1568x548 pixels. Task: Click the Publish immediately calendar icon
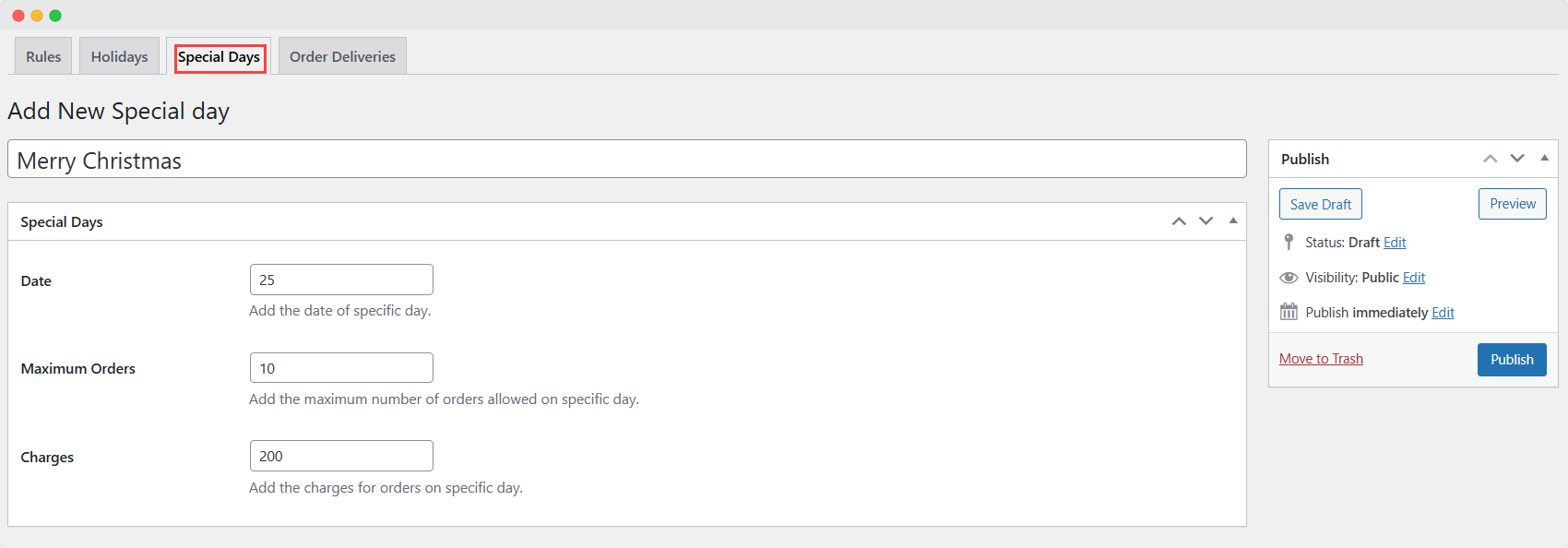pos(1289,312)
